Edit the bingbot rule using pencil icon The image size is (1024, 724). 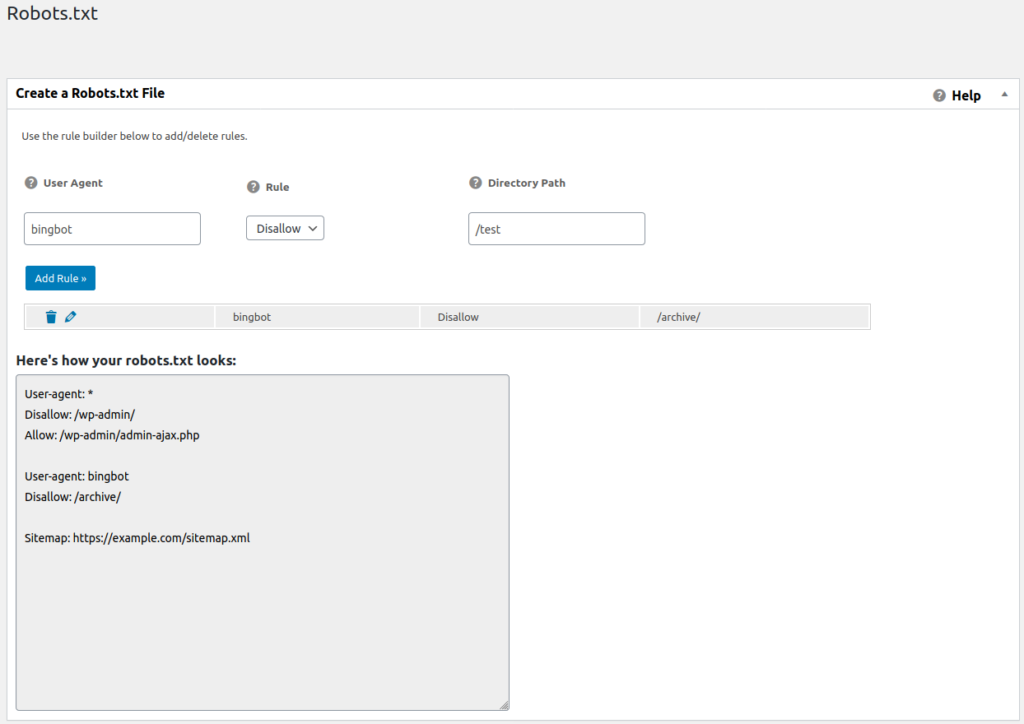pos(70,317)
